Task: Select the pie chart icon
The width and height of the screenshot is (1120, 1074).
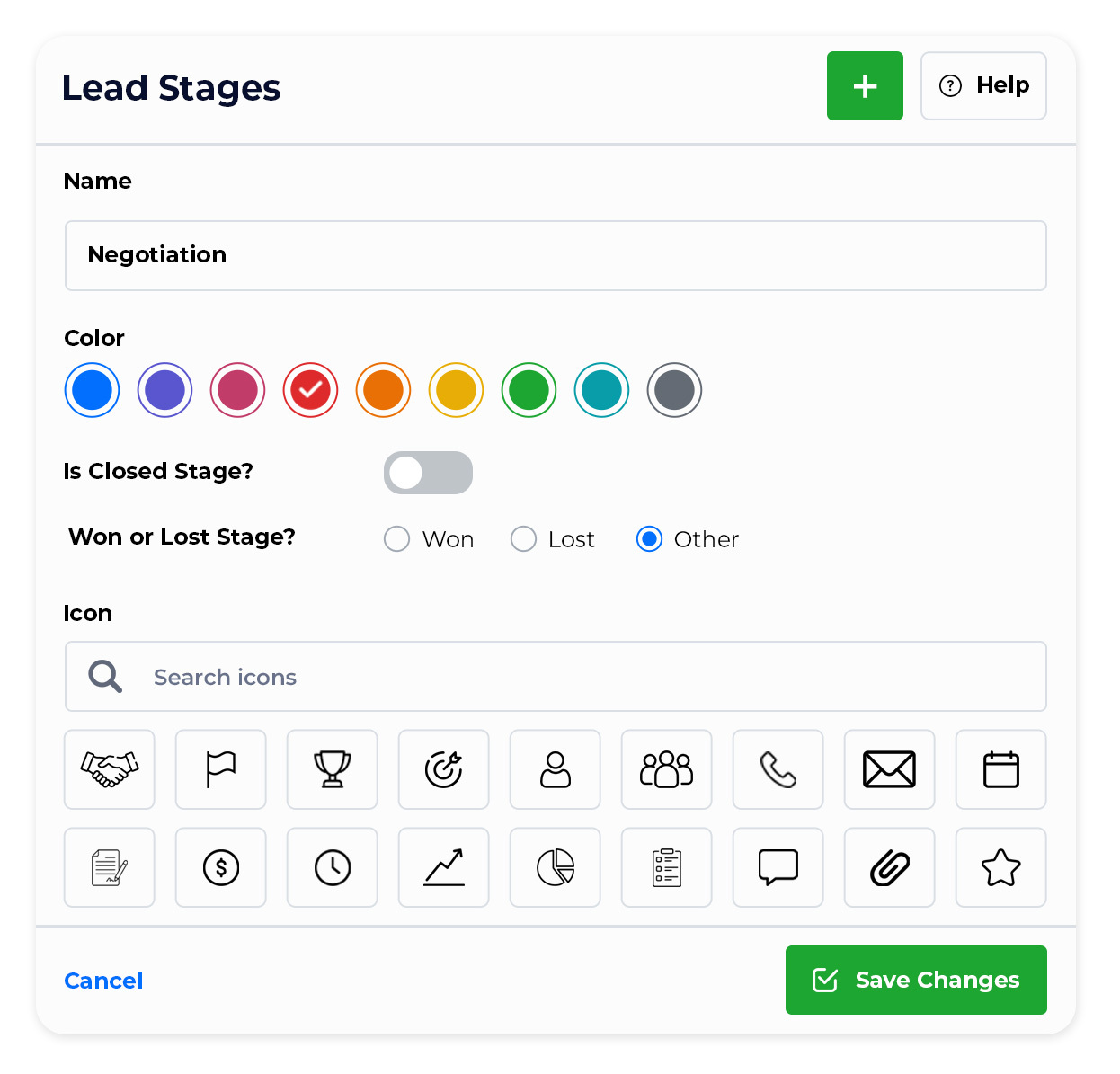Action: point(556,867)
